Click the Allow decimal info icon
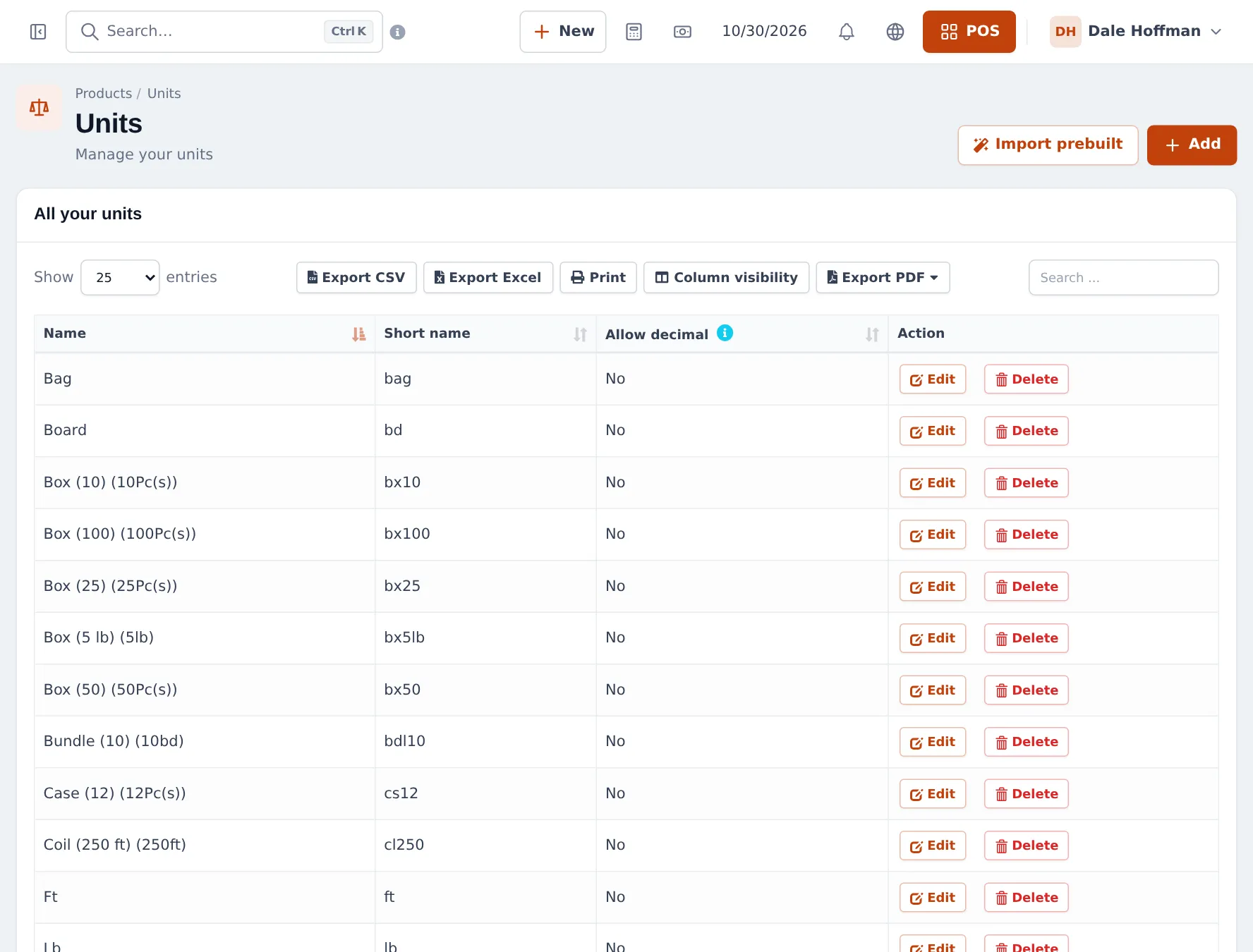The width and height of the screenshot is (1253, 952). click(725, 333)
